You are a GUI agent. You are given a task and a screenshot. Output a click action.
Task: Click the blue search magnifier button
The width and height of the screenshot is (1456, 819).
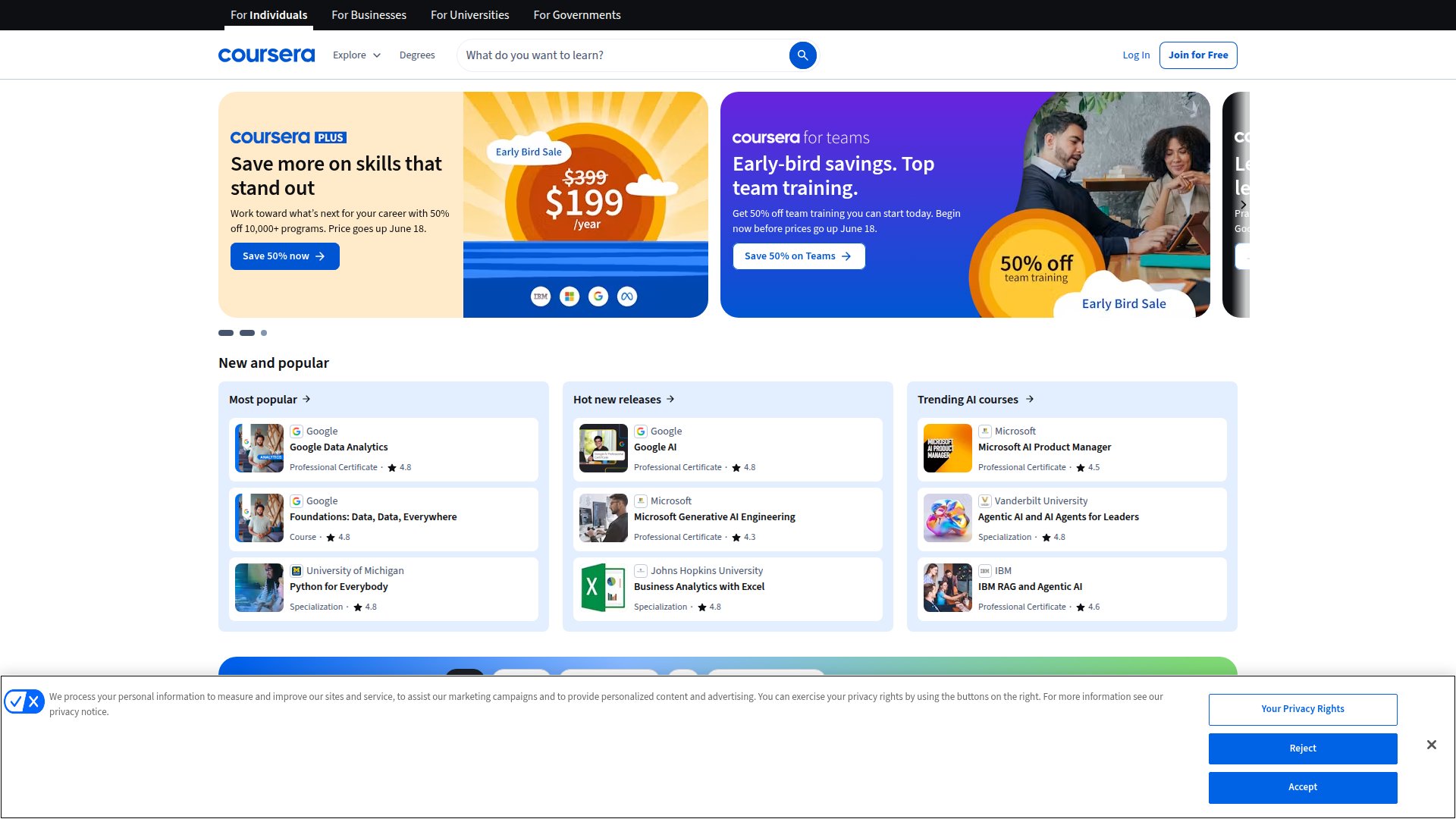click(802, 55)
